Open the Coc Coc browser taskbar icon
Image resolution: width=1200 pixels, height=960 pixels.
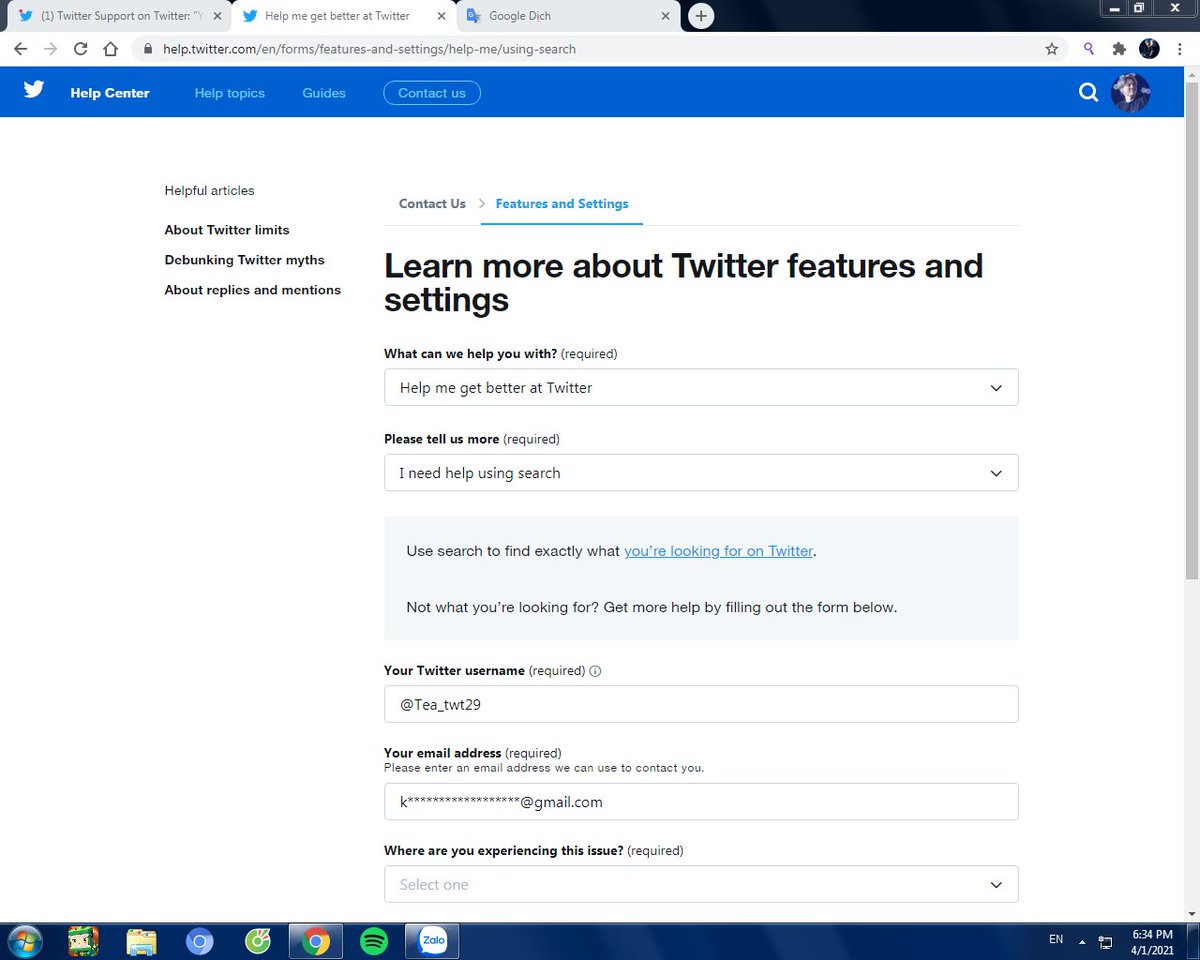pos(258,941)
